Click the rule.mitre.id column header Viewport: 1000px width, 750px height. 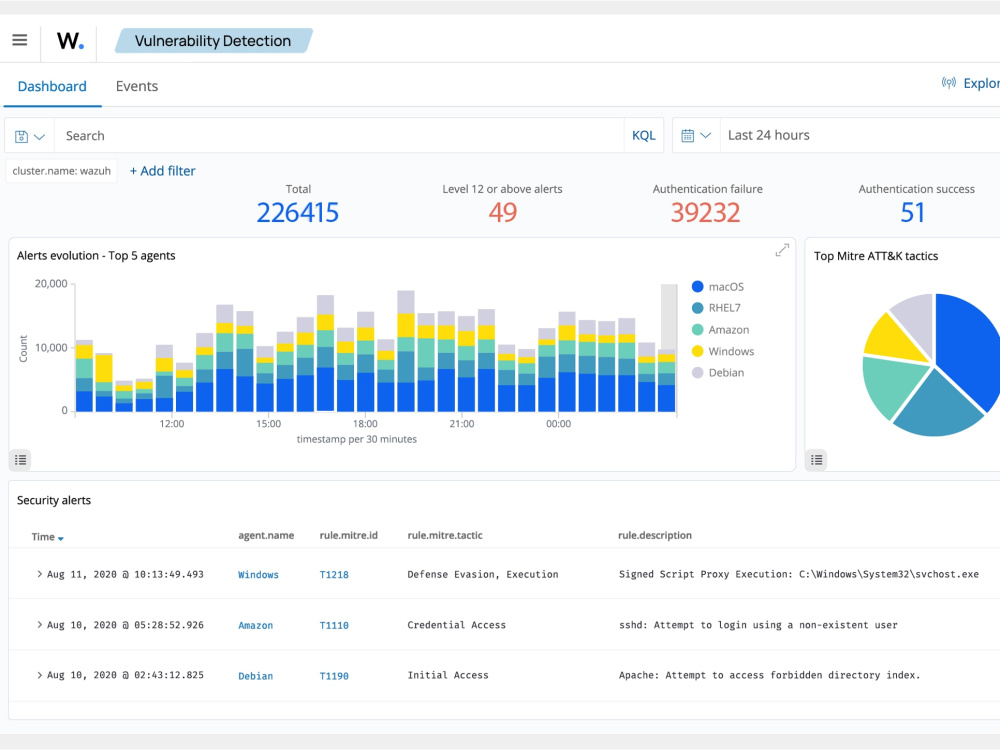(x=348, y=535)
